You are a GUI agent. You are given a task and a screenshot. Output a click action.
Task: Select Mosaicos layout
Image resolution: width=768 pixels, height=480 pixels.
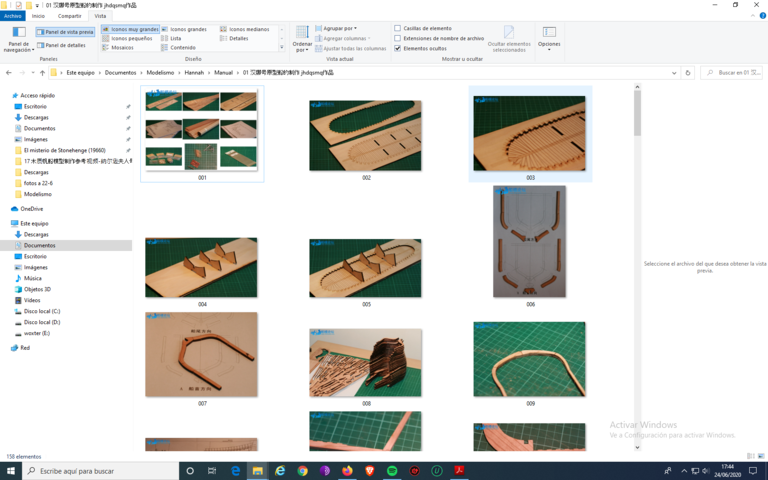[x=118, y=48]
